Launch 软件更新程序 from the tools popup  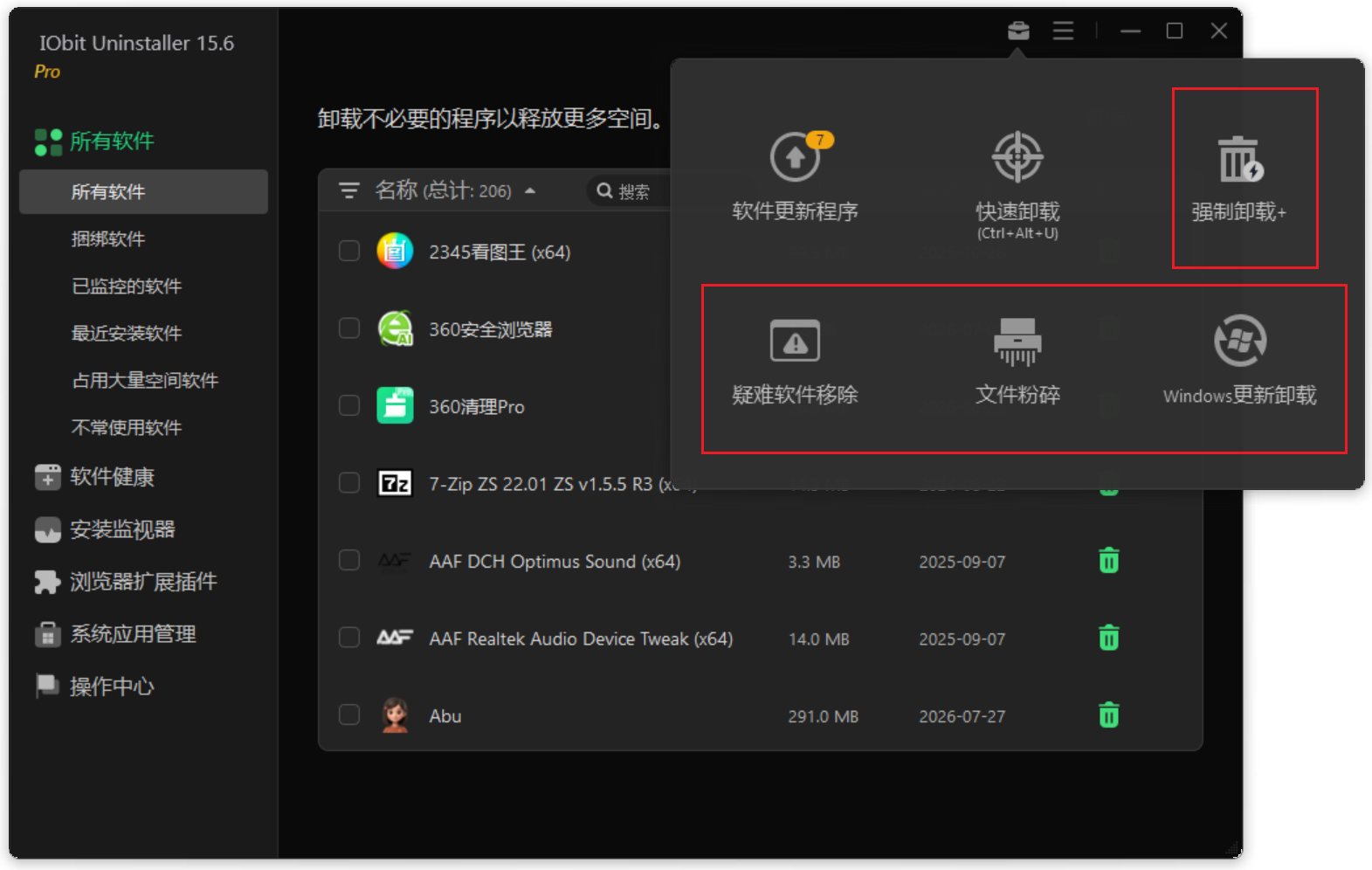[795, 177]
